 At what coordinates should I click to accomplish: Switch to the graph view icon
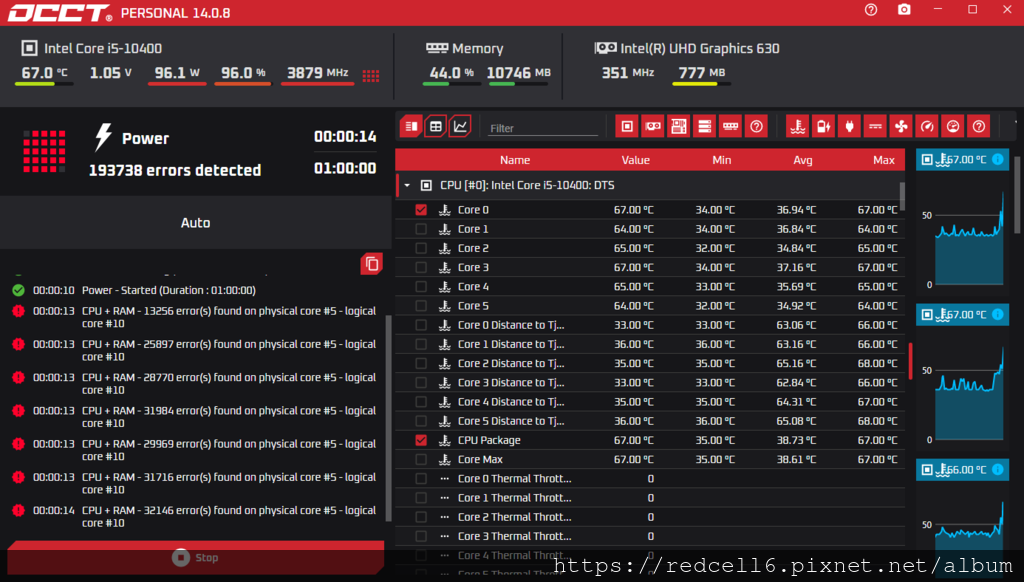(460, 126)
